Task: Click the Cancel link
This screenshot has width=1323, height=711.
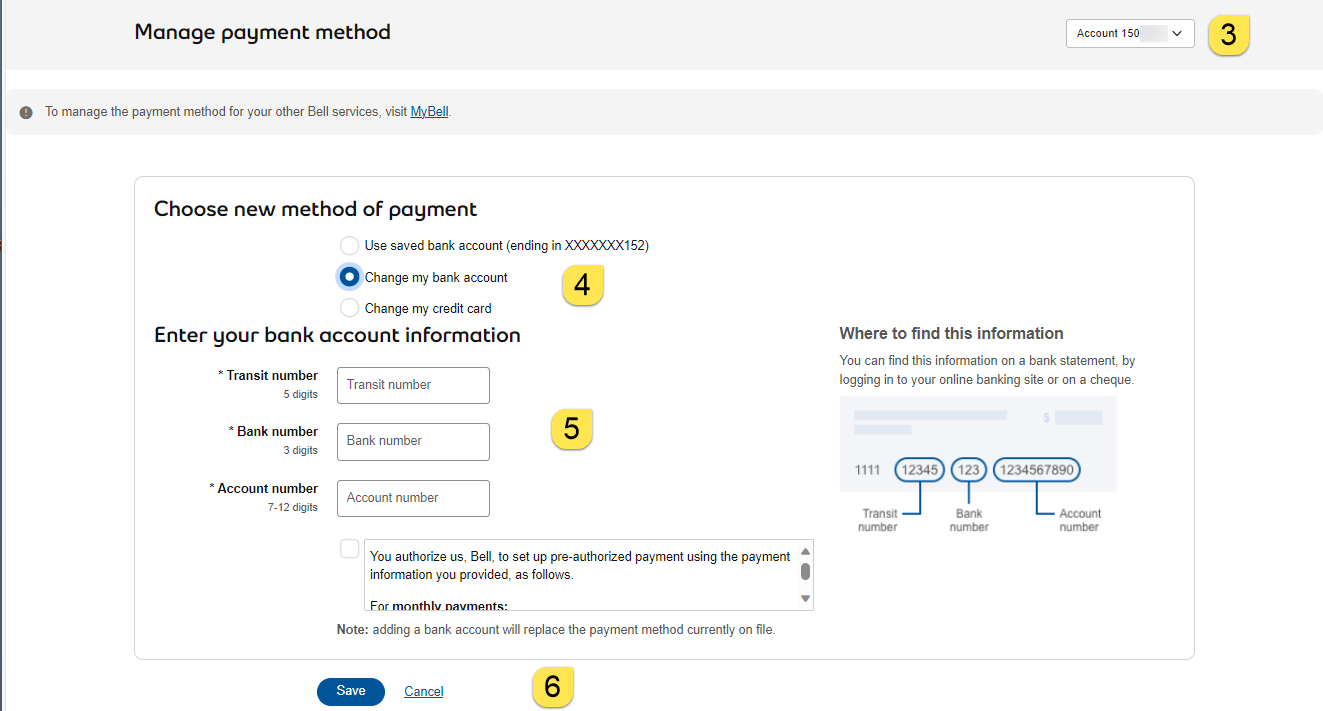Action: (x=423, y=691)
